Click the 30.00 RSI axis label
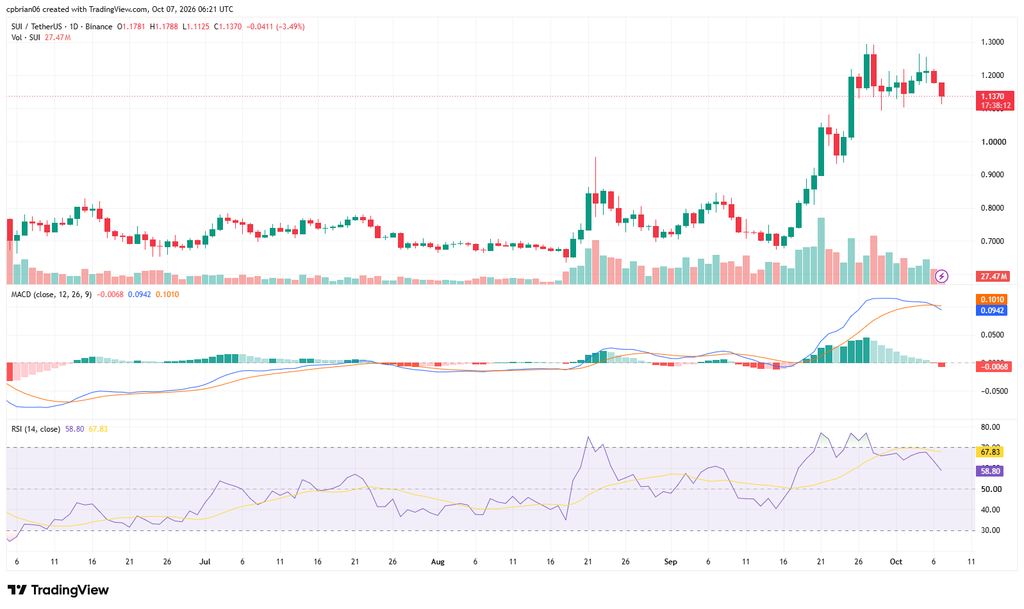 (991, 531)
